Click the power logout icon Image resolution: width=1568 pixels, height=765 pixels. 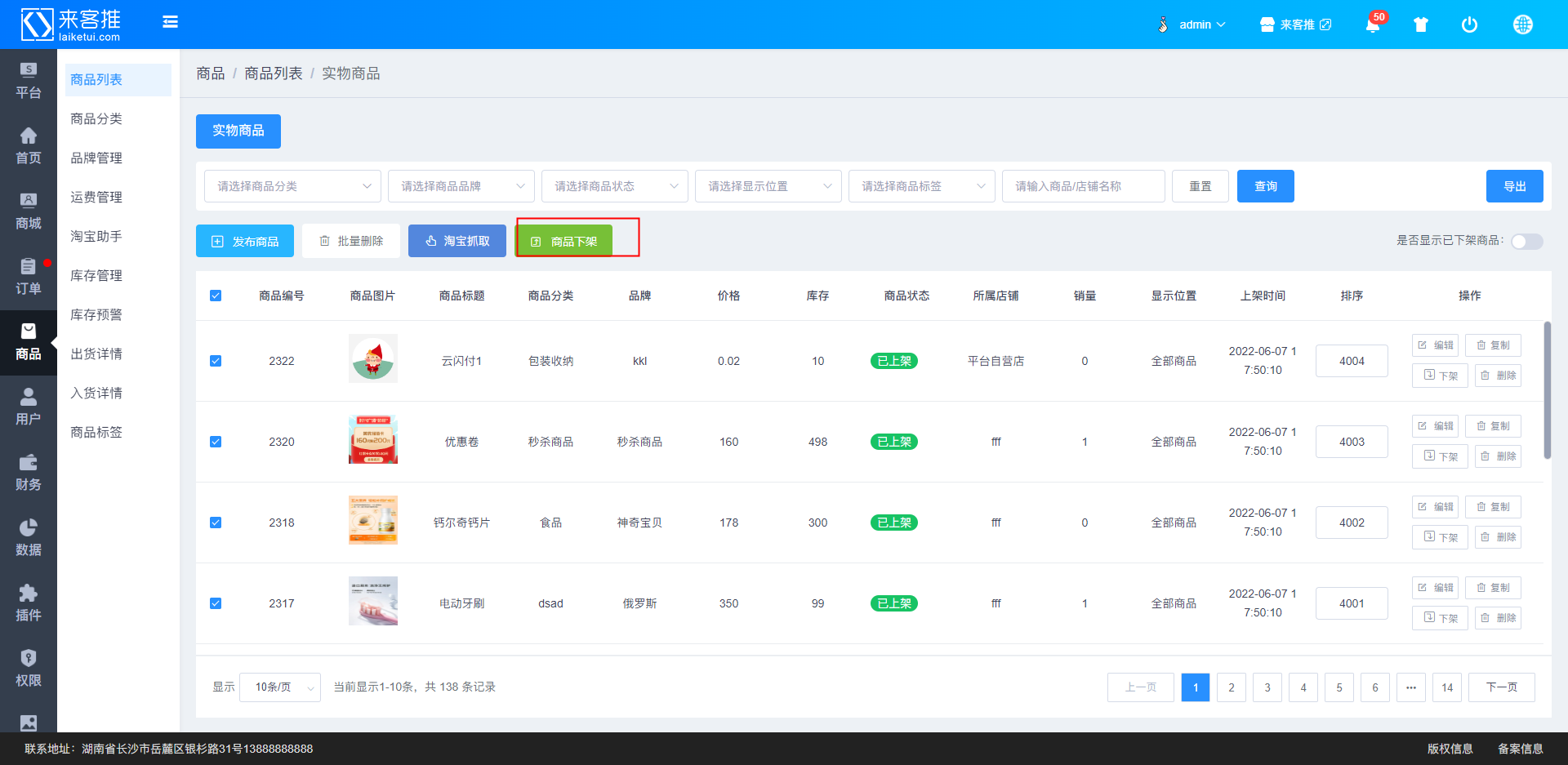pos(1469,24)
